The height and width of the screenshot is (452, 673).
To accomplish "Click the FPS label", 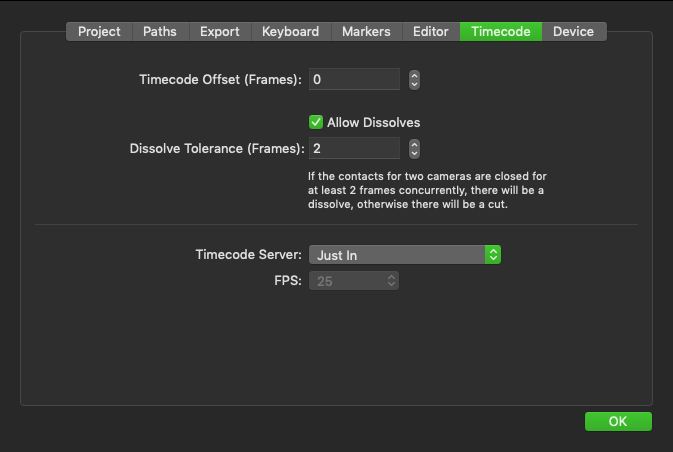I will pos(288,281).
